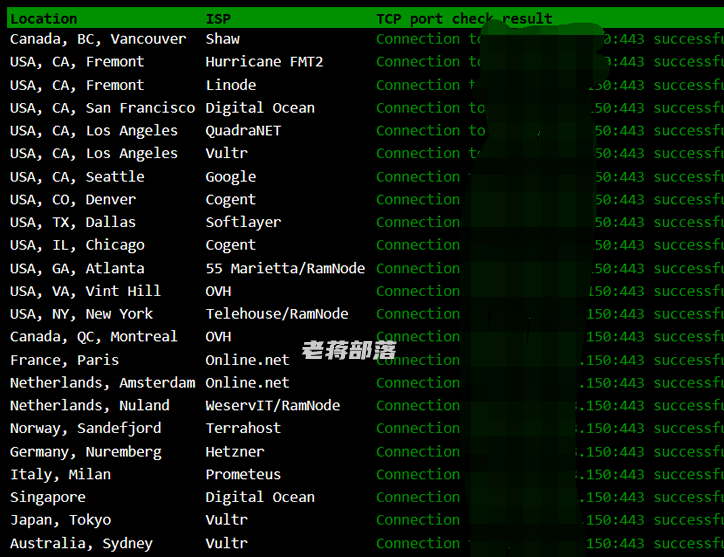Screen dimensions: 724x557
Task: Click the ISP column header
Action: pos(218,19)
